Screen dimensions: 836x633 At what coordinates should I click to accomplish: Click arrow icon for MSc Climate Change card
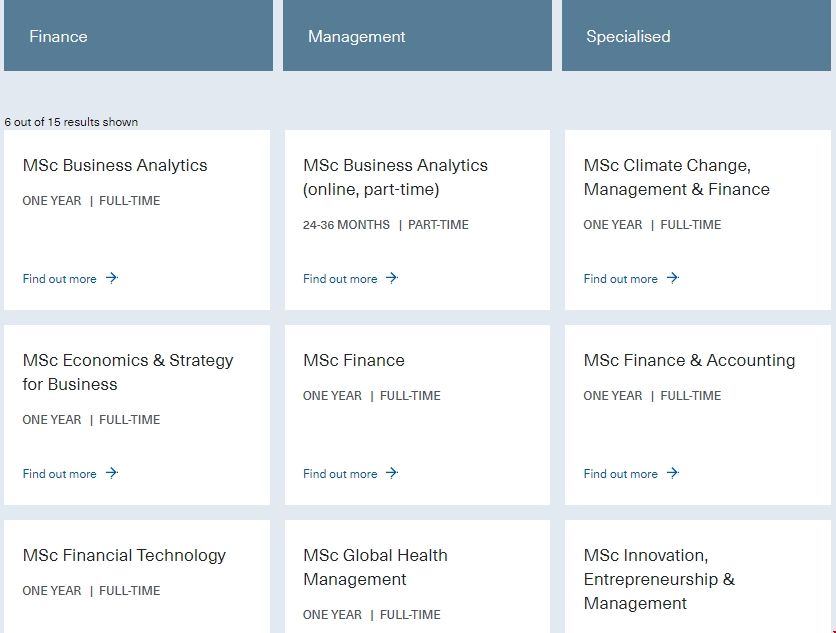pos(673,278)
